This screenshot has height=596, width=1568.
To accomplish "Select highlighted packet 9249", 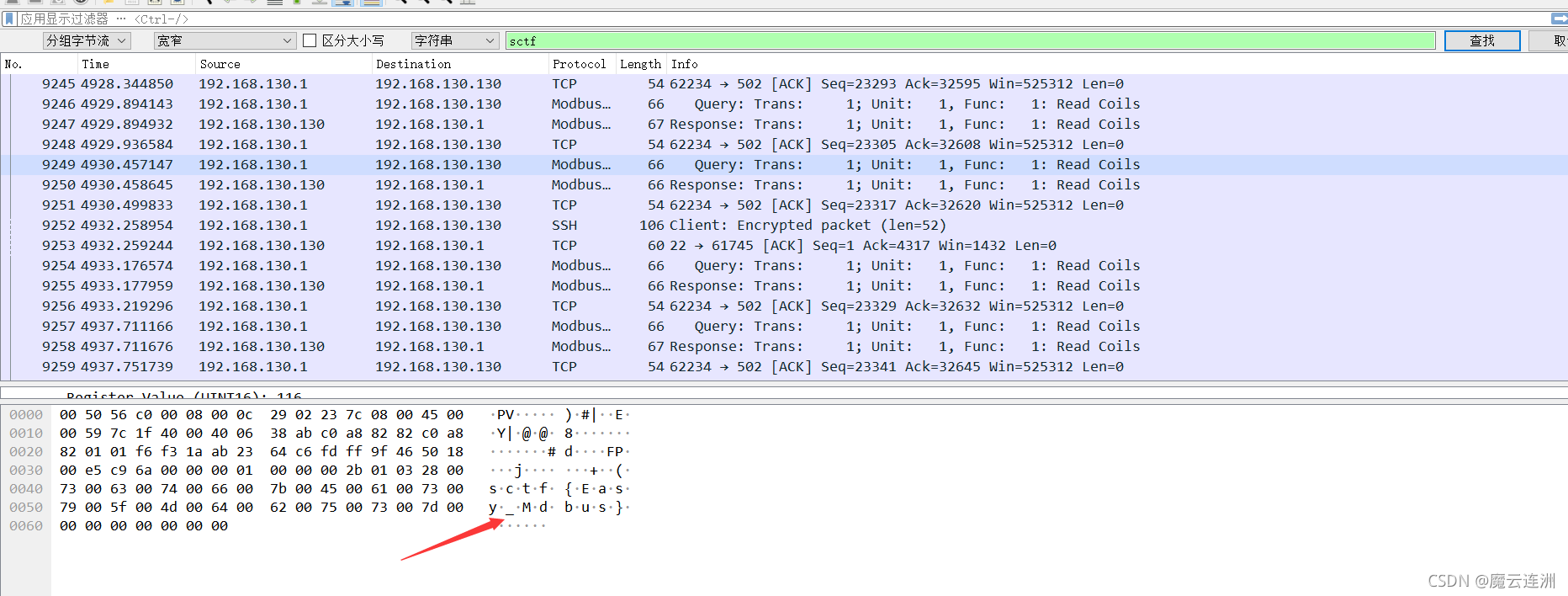I will click(784, 165).
